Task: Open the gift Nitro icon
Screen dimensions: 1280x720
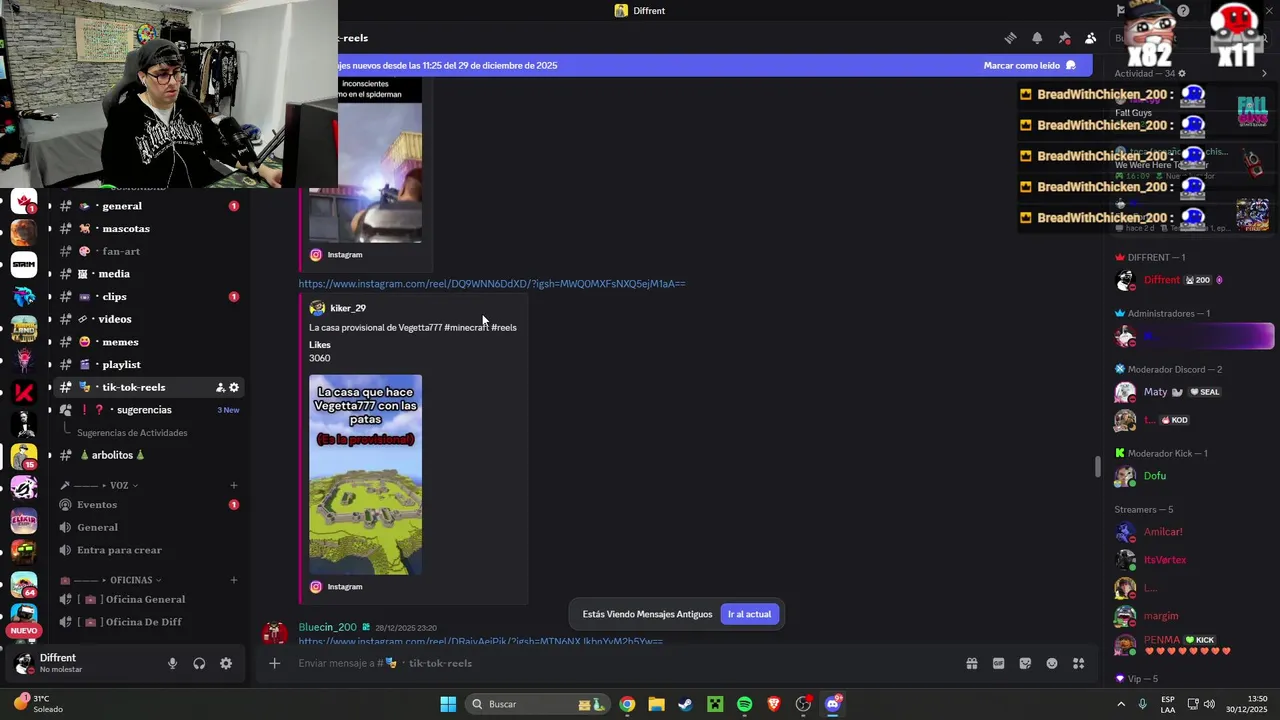Action: pyautogui.click(x=971, y=663)
